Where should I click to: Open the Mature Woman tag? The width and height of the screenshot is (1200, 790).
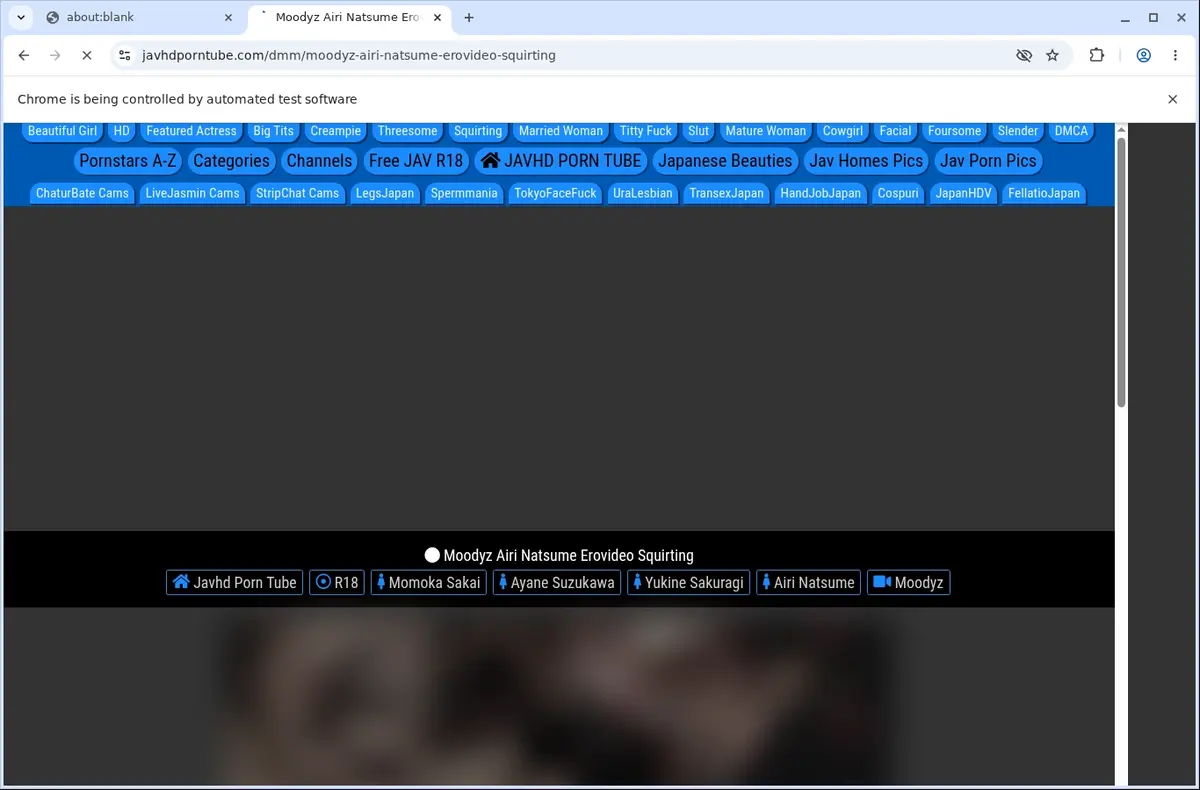766,131
